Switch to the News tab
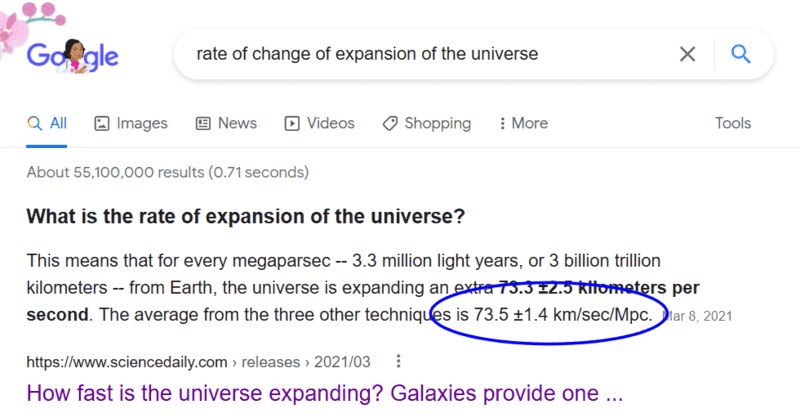The width and height of the screenshot is (800, 418). coord(237,124)
